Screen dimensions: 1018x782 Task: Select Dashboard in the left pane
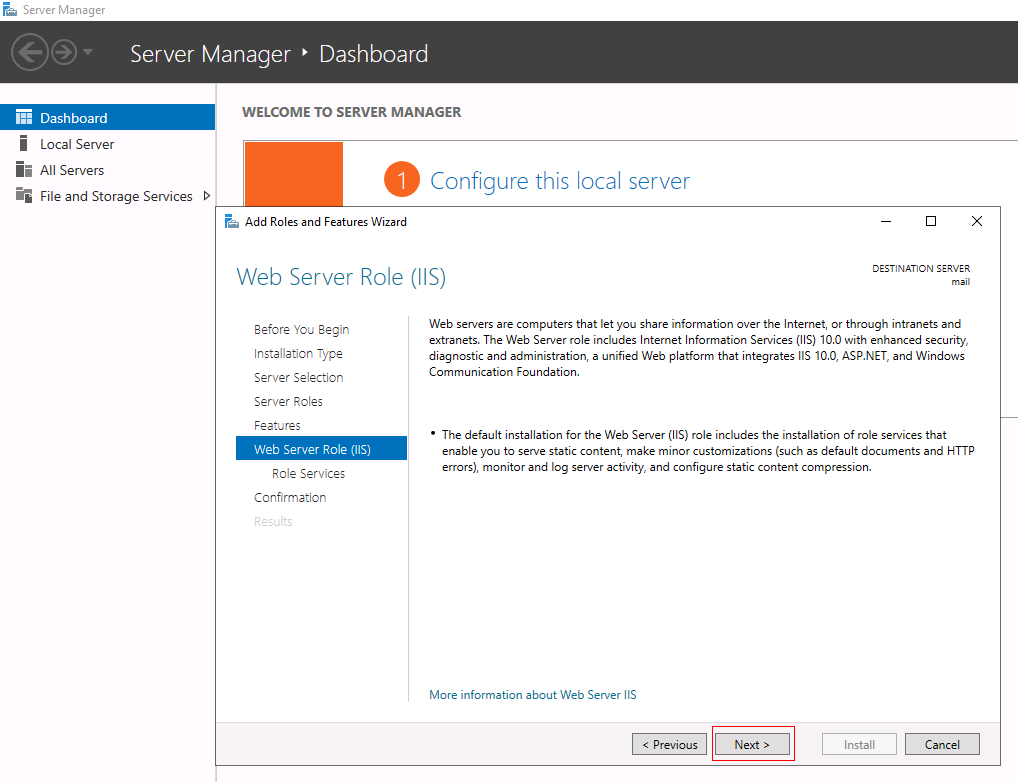click(x=108, y=118)
